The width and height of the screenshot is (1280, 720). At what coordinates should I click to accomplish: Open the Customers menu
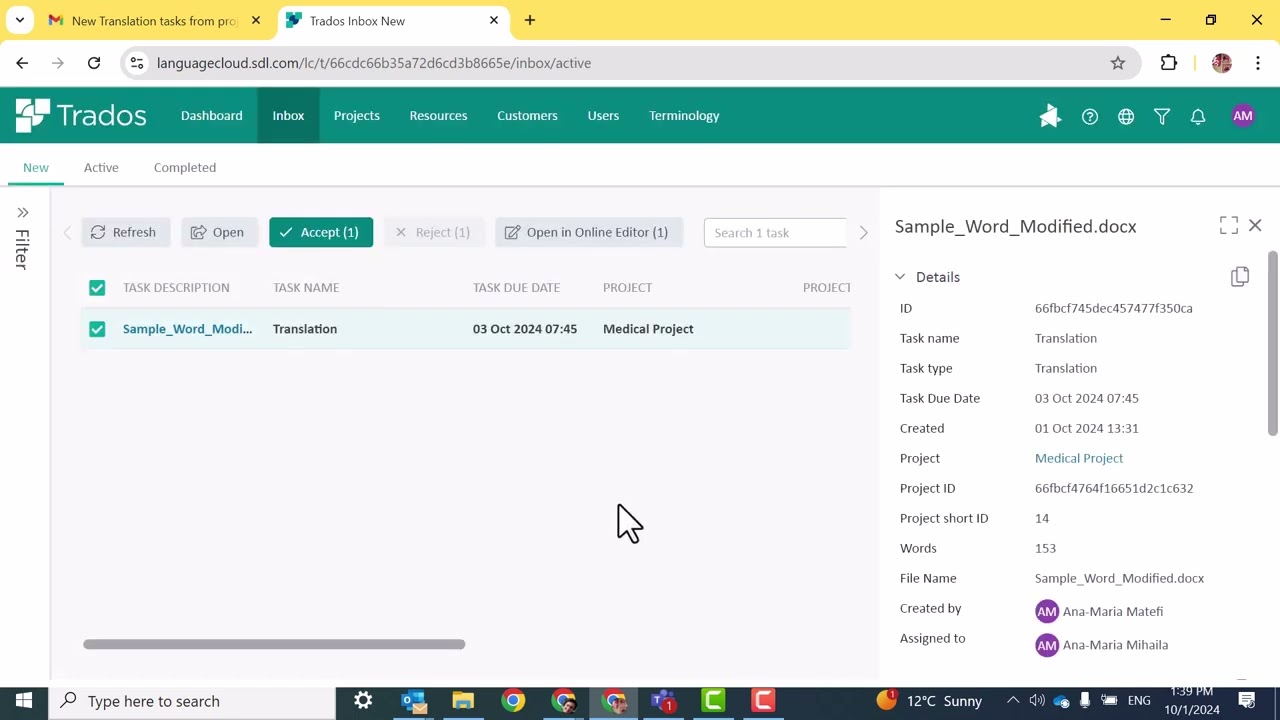pyautogui.click(x=527, y=116)
